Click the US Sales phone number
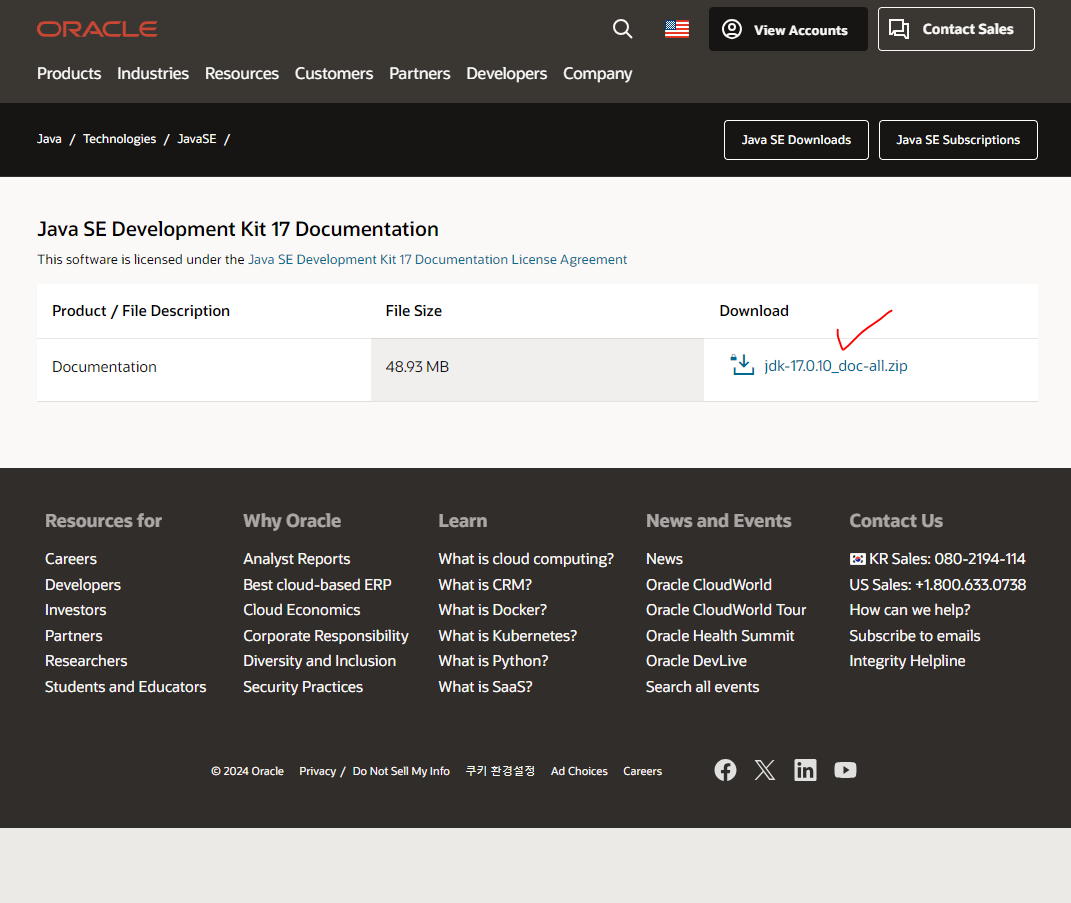Viewport: 1071px width, 903px height. point(938,585)
